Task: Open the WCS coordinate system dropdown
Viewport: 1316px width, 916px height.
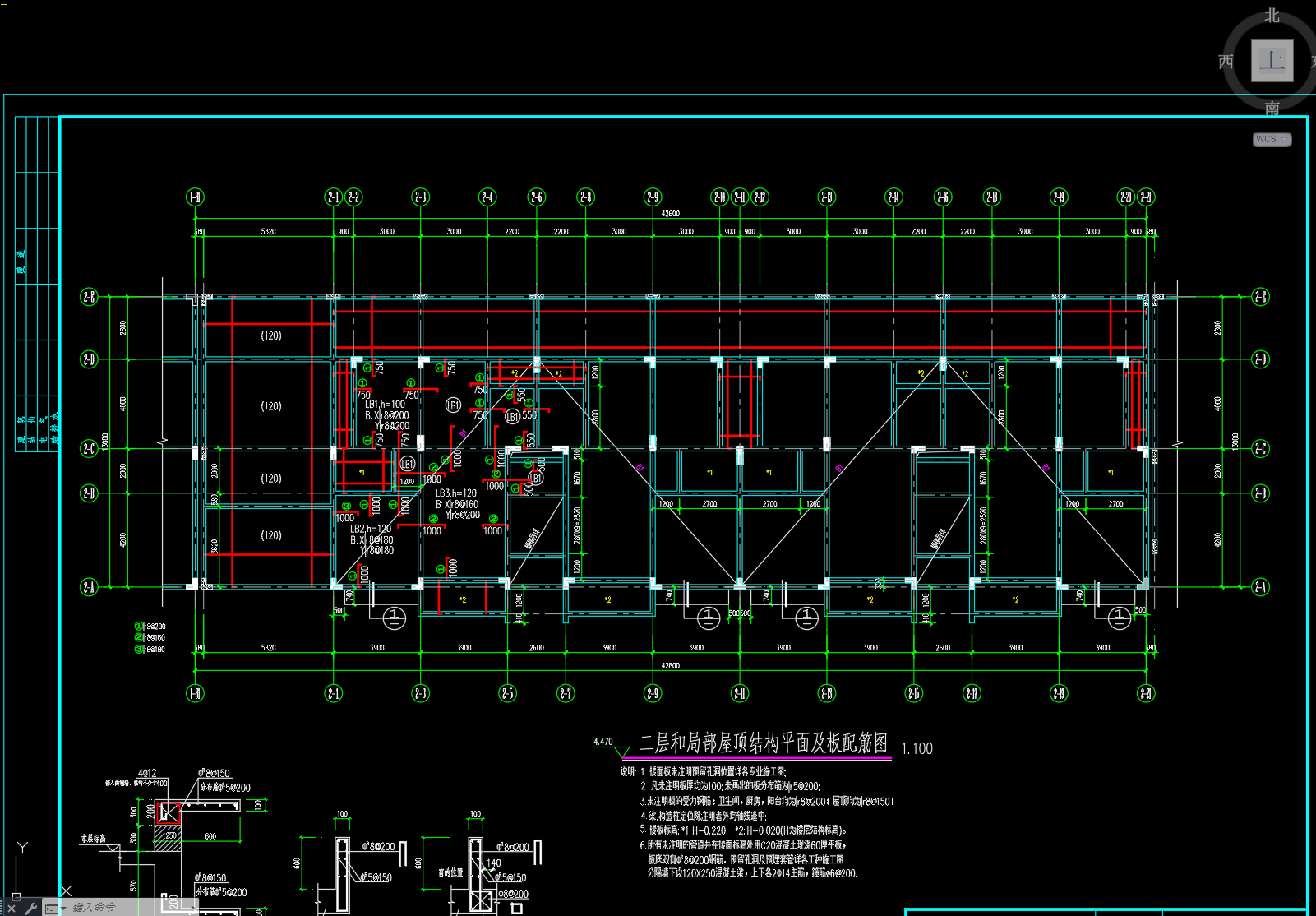Action: pos(1272,139)
